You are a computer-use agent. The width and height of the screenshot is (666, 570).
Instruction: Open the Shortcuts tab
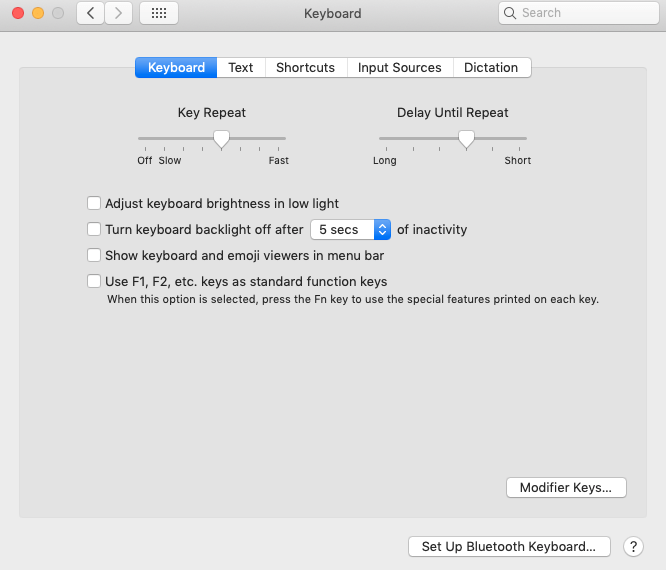[305, 67]
